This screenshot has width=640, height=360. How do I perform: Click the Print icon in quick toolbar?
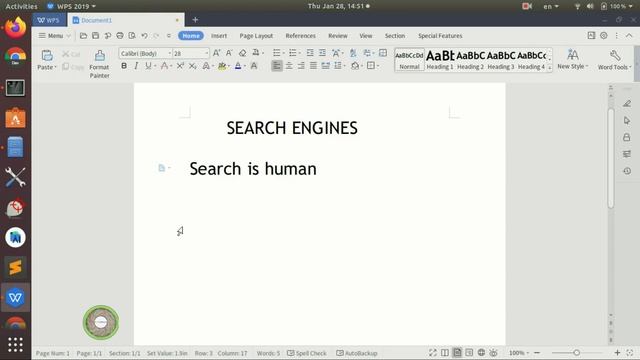(120, 36)
